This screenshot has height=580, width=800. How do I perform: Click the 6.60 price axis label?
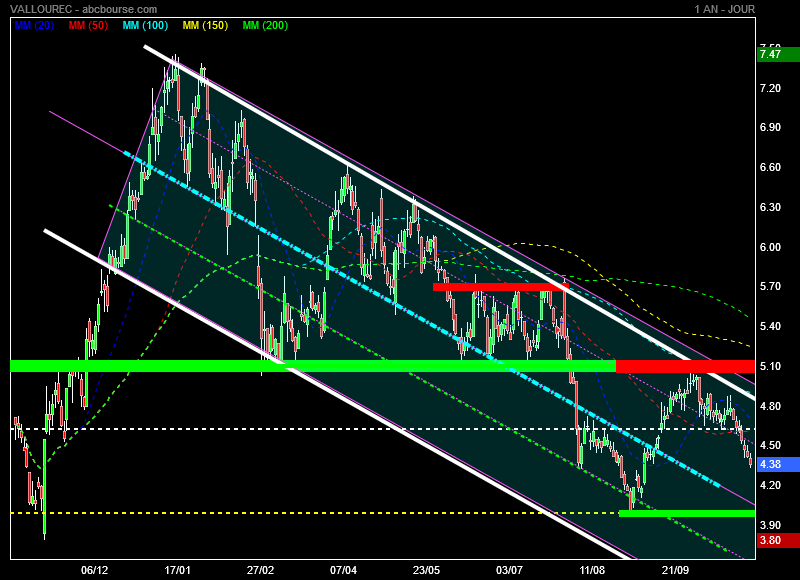click(770, 167)
